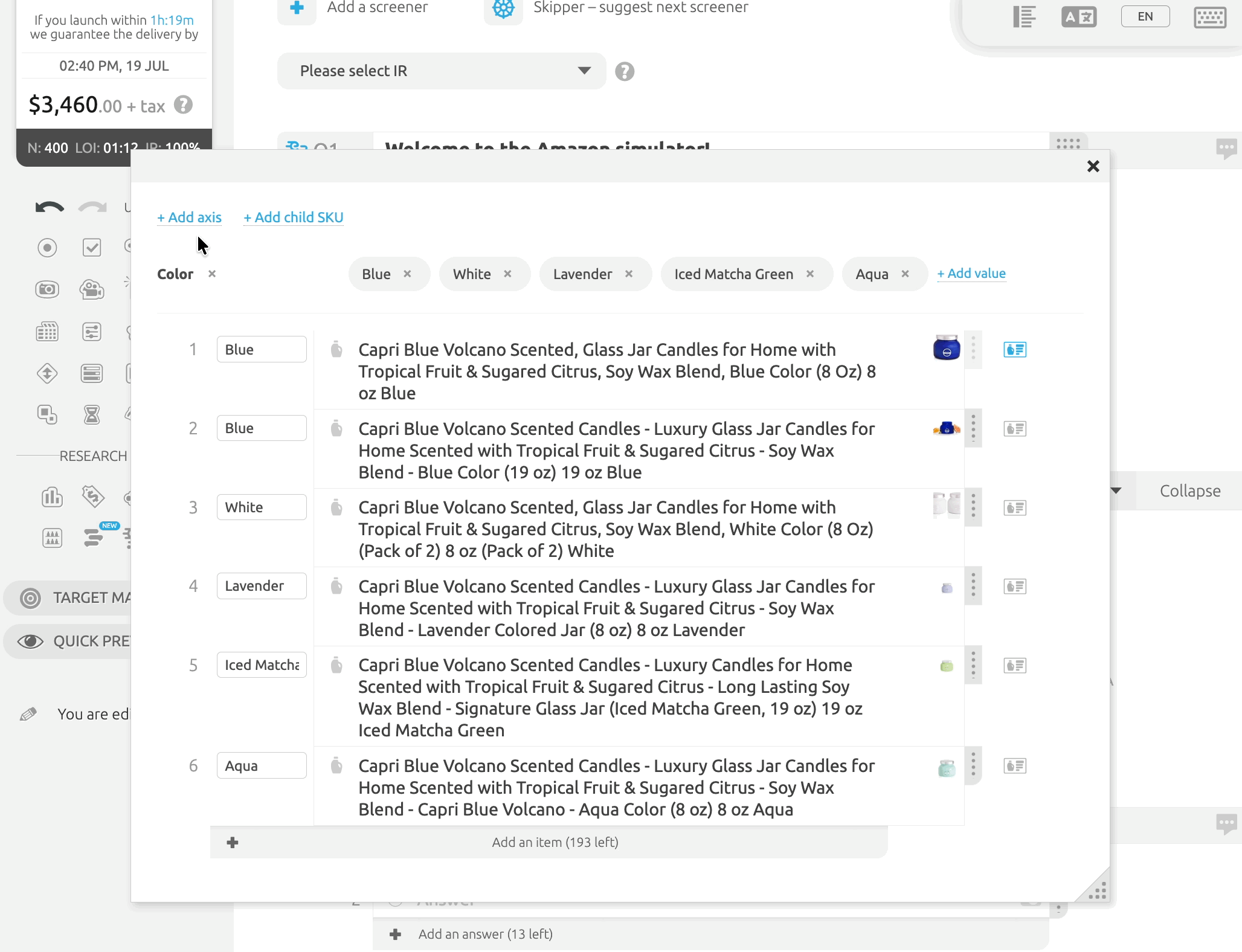Click the Iced Matcha color field in row 5
The width and height of the screenshot is (1242, 952).
[262, 665]
